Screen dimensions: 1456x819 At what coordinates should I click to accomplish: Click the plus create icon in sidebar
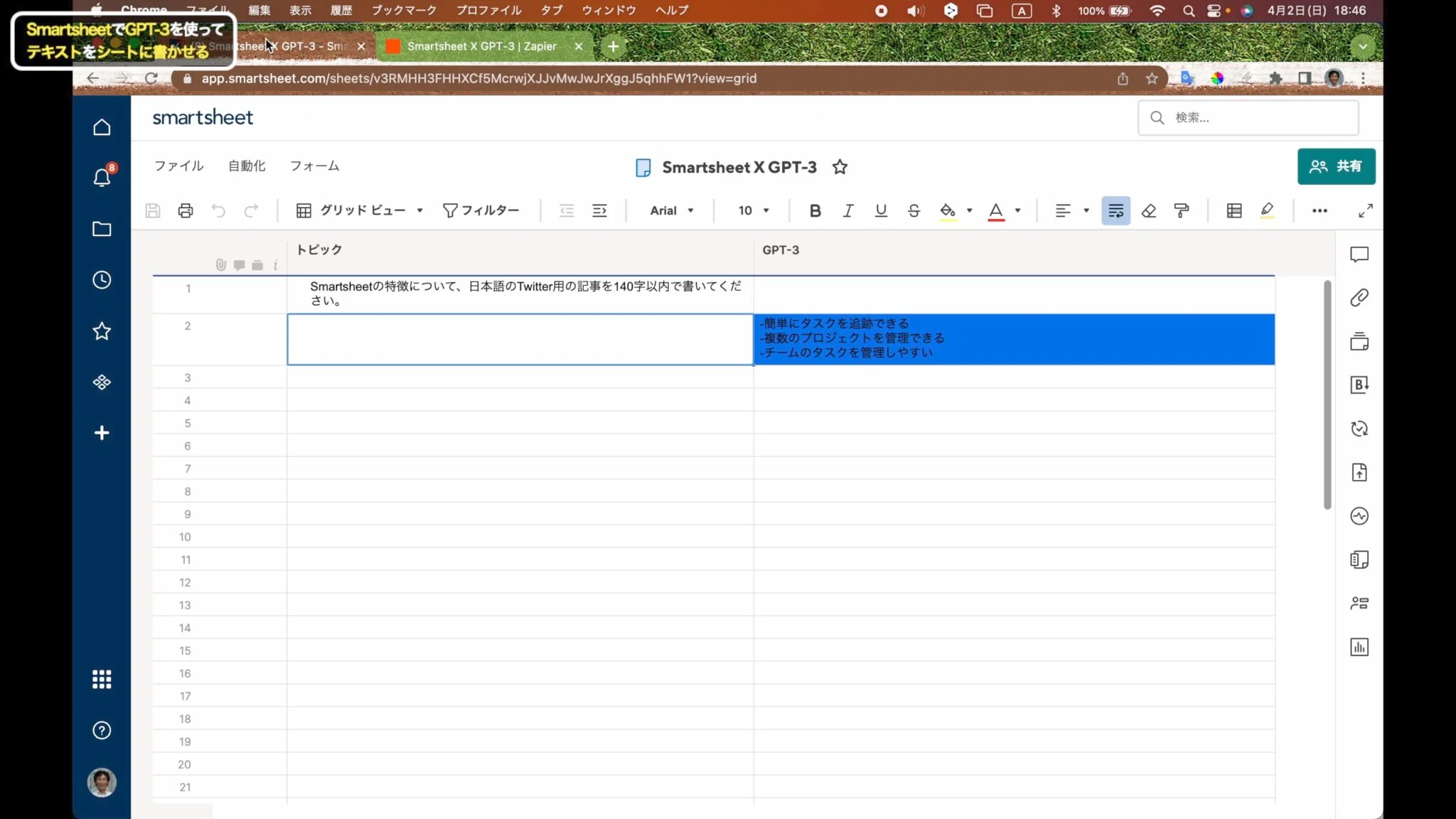102,433
